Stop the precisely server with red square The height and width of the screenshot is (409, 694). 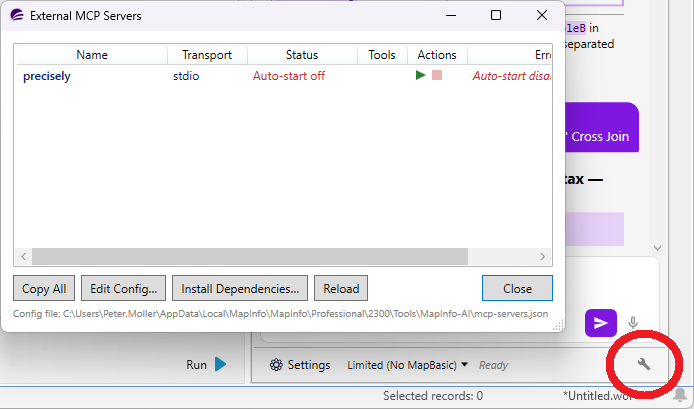437,75
